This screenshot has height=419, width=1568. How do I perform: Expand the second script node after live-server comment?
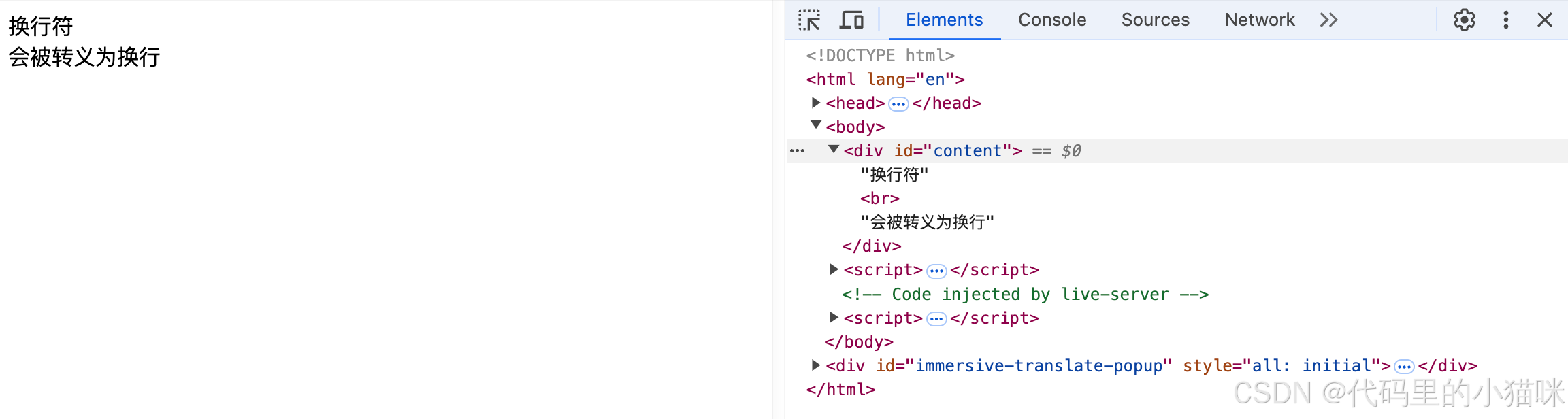click(834, 317)
